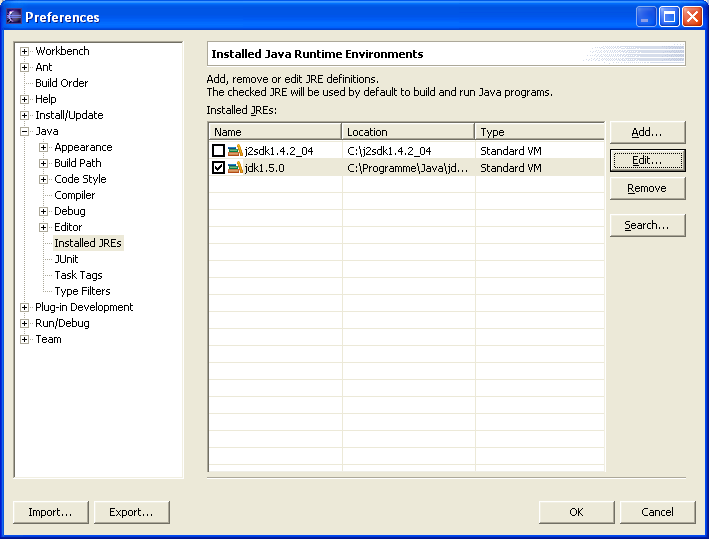Expand the Editor tree node

(x=43, y=227)
